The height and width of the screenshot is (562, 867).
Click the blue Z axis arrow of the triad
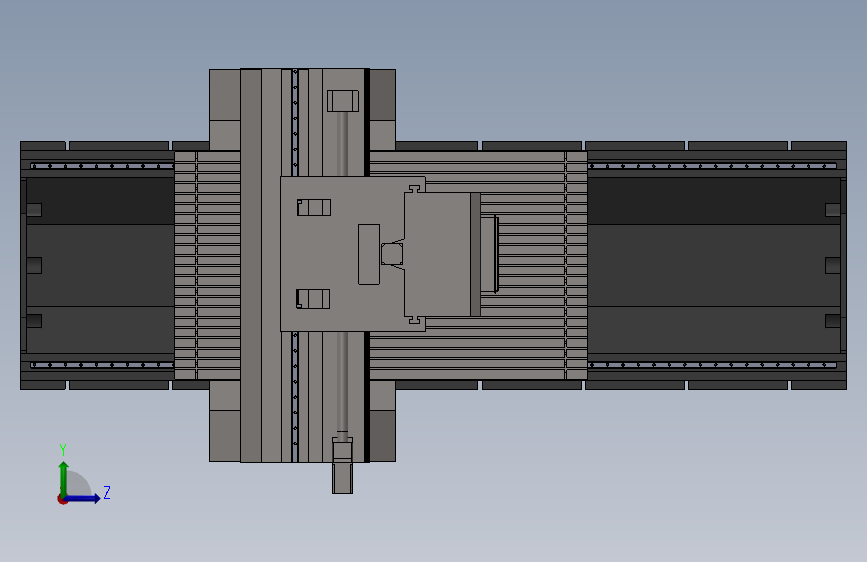pyautogui.click(x=83, y=498)
